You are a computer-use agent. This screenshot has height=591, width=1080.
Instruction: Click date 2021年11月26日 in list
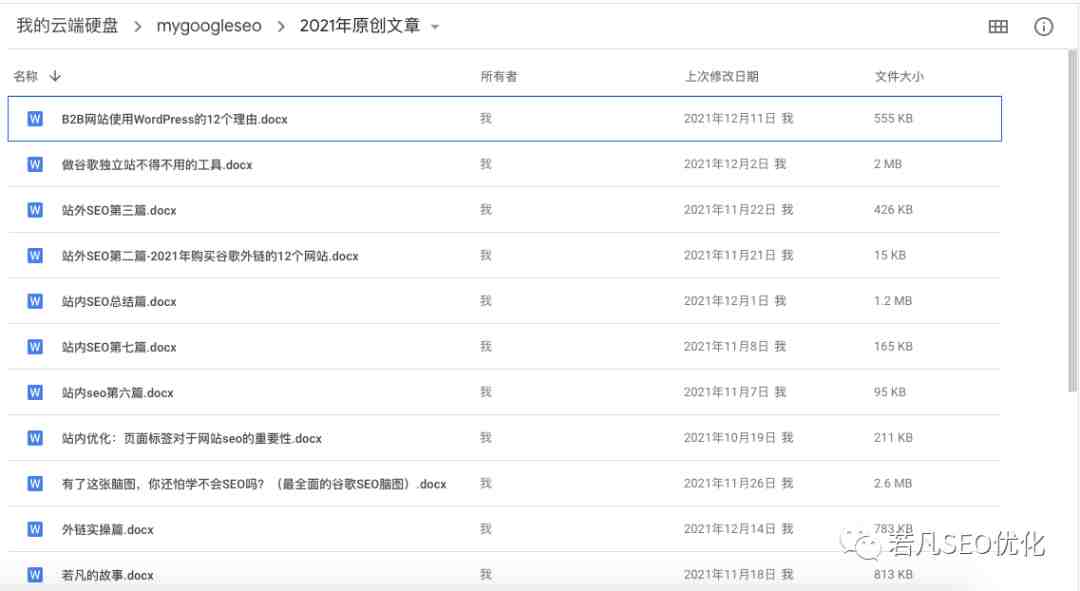pyautogui.click(x=729, y=484)
